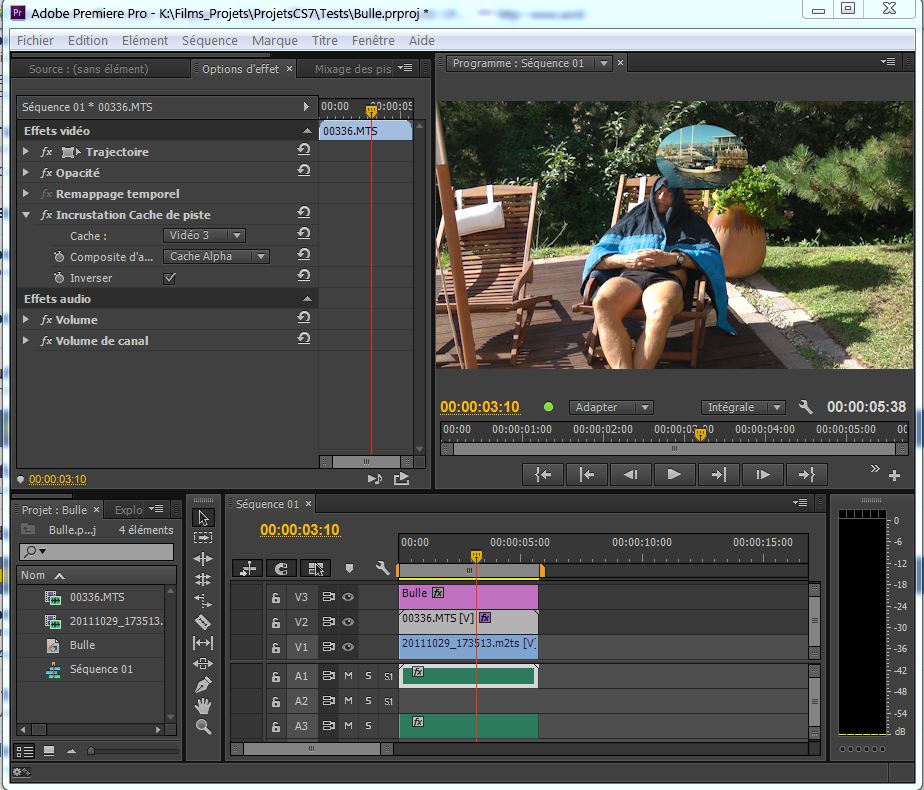Collapse Incrustation Cache de piste effect
Viewport: 924px width, 790px height.
click(x=26, y=215)
